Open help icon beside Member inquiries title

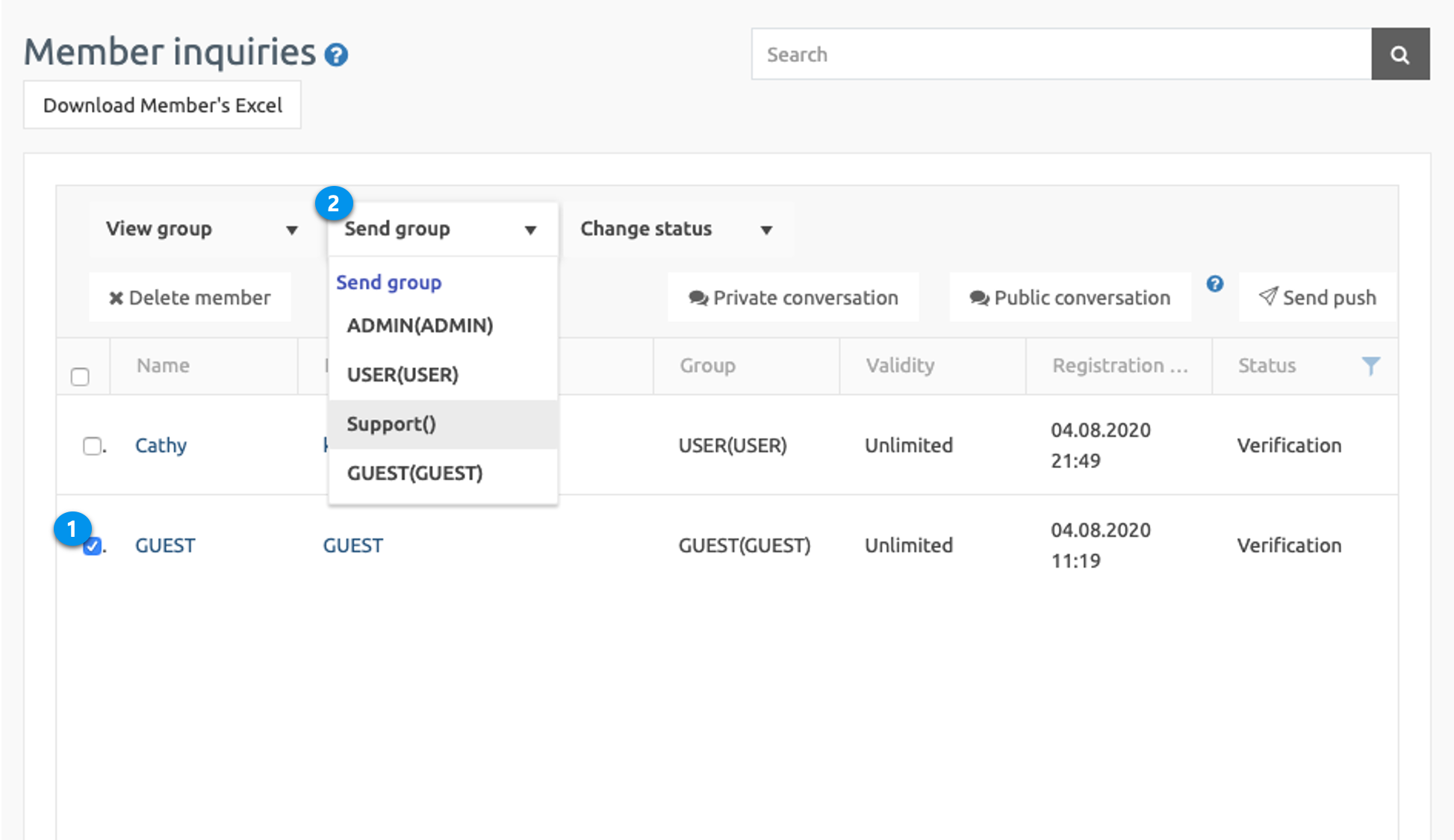[x=336, y=55]
